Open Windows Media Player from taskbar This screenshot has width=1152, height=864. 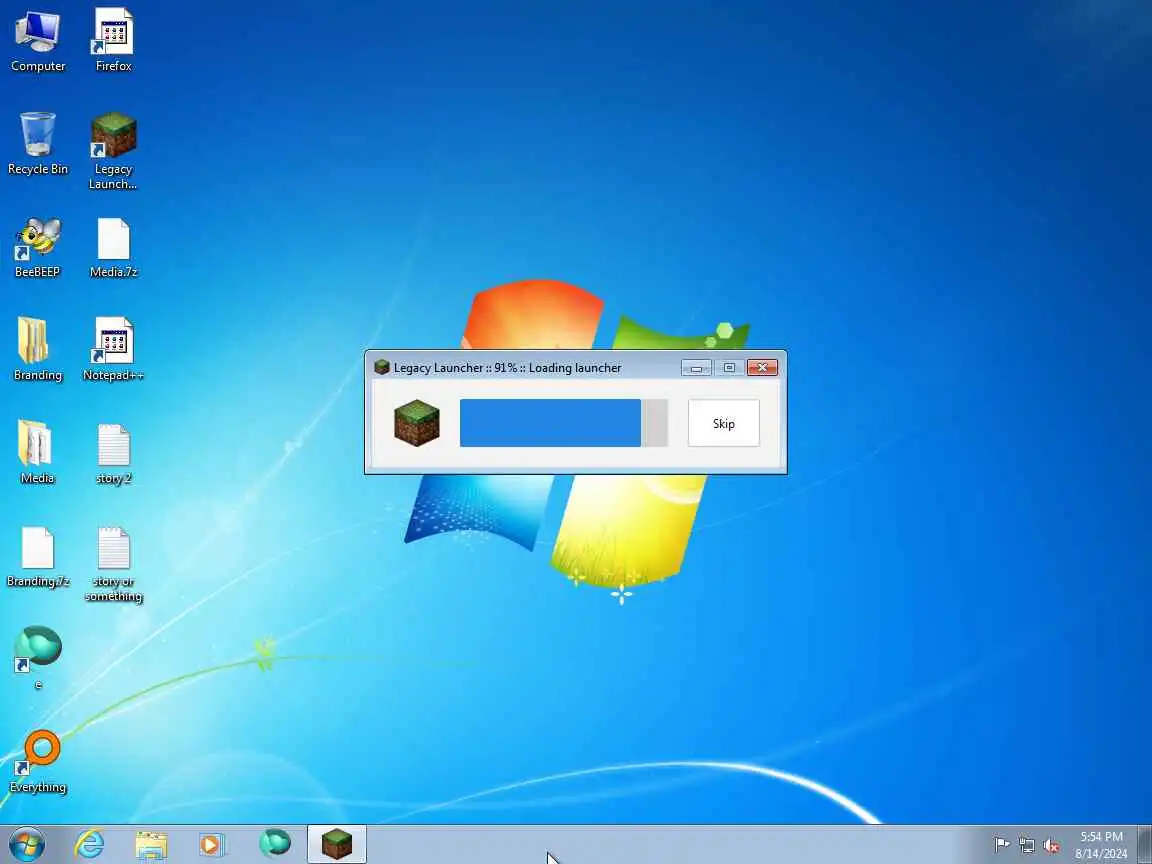(x=212, y=844)
